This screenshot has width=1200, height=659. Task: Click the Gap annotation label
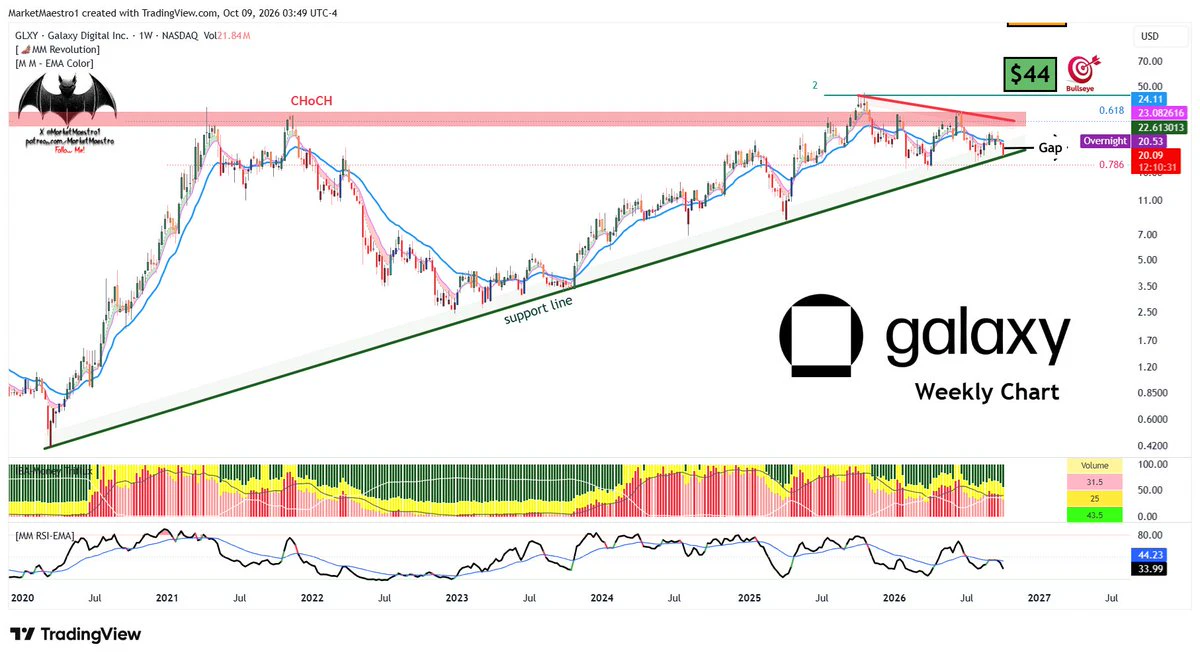(x=1050, y=148)
